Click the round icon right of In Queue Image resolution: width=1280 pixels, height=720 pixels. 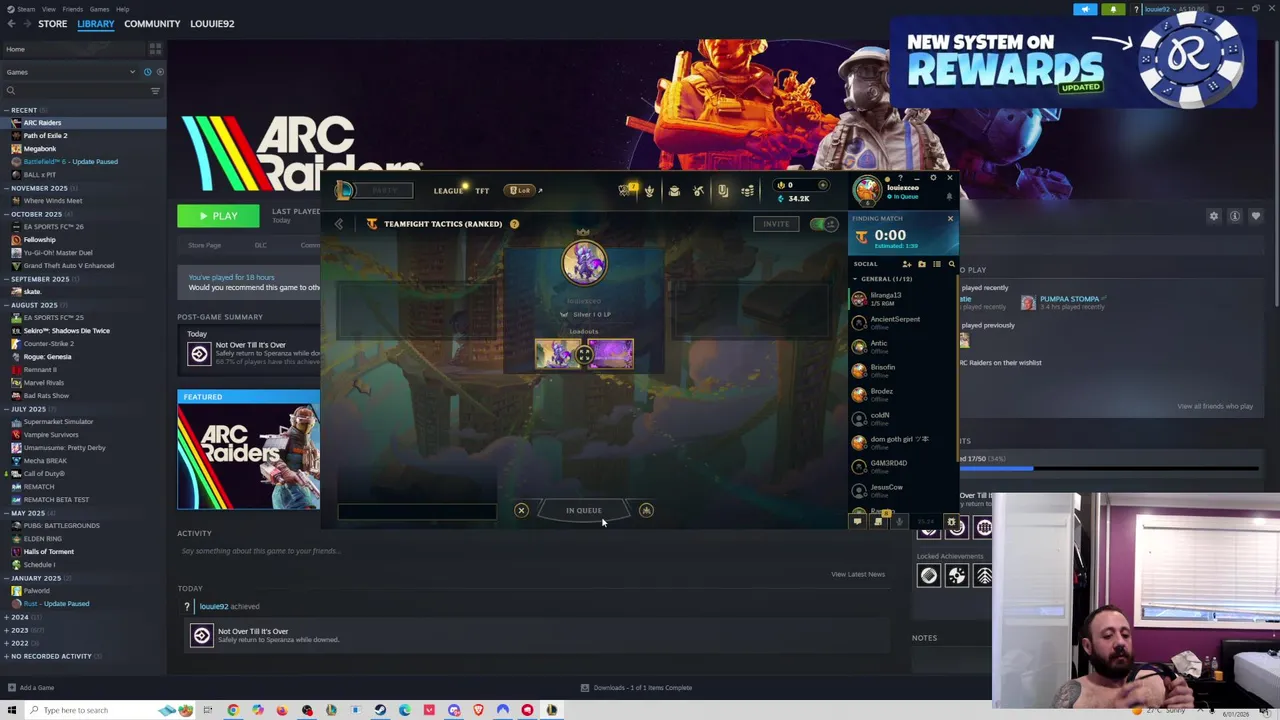click(646, 511)
